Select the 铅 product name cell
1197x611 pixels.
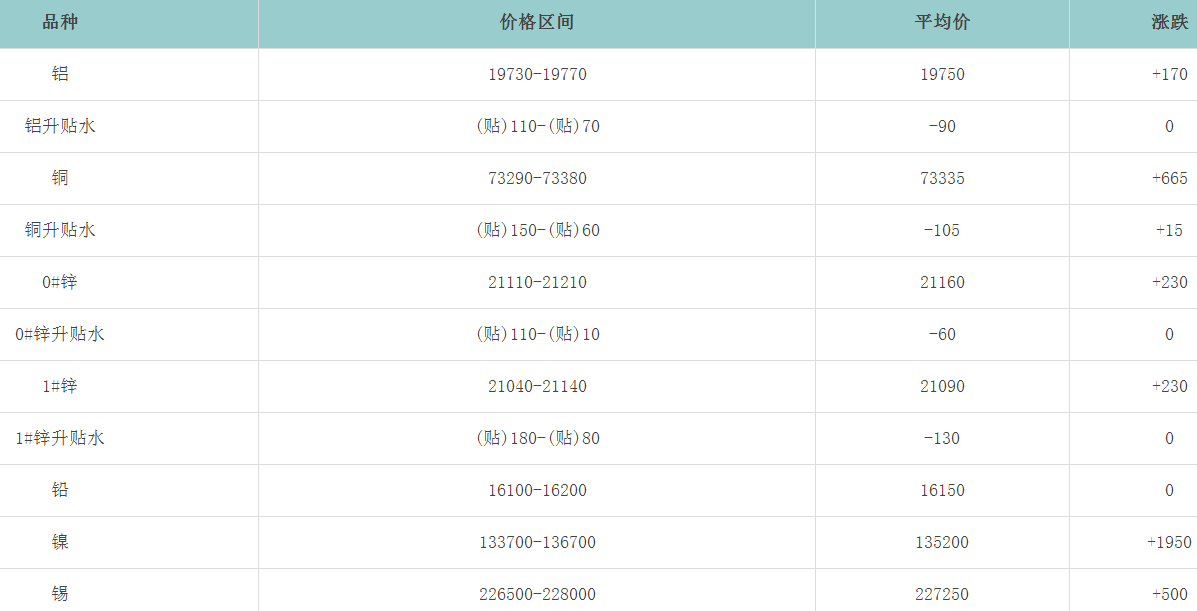(x=60, y=491)
